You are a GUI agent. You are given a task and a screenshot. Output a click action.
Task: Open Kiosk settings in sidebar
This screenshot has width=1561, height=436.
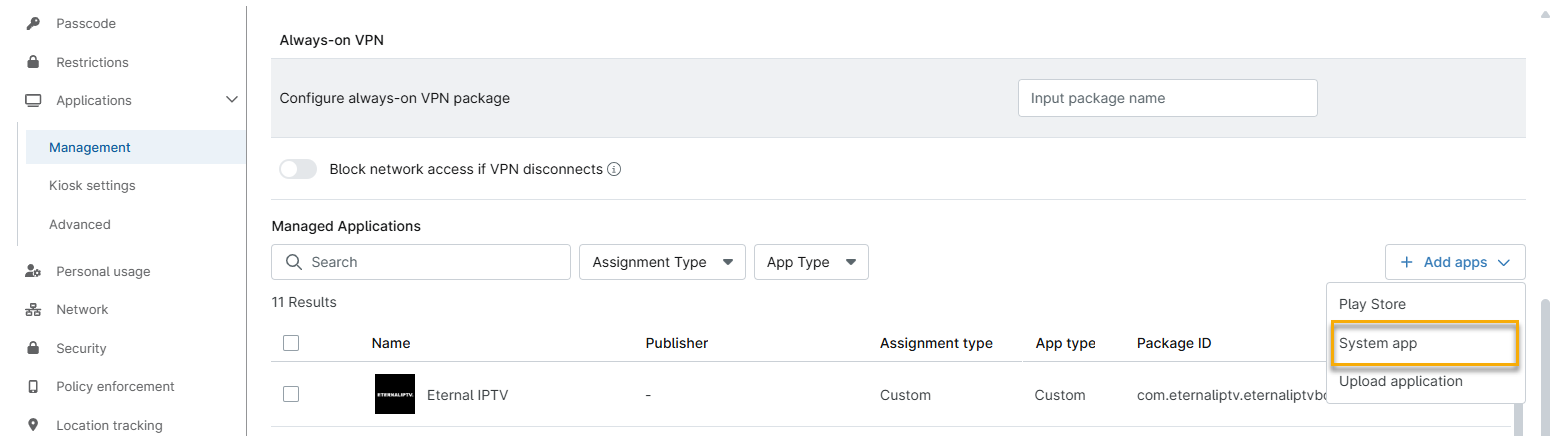(92, 186)
